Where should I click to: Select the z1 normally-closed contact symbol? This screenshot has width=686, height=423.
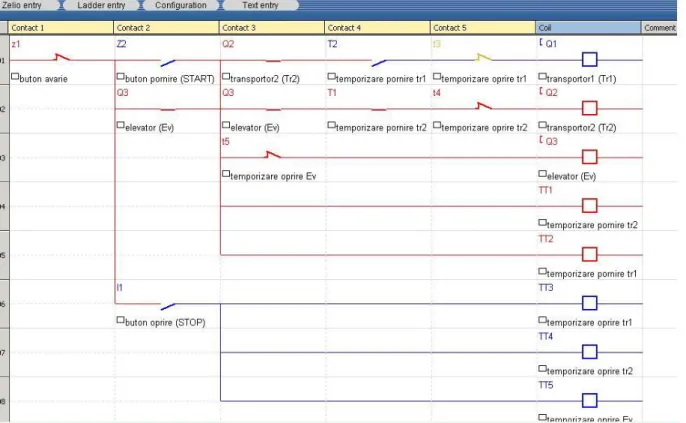[x=62, y=57]
